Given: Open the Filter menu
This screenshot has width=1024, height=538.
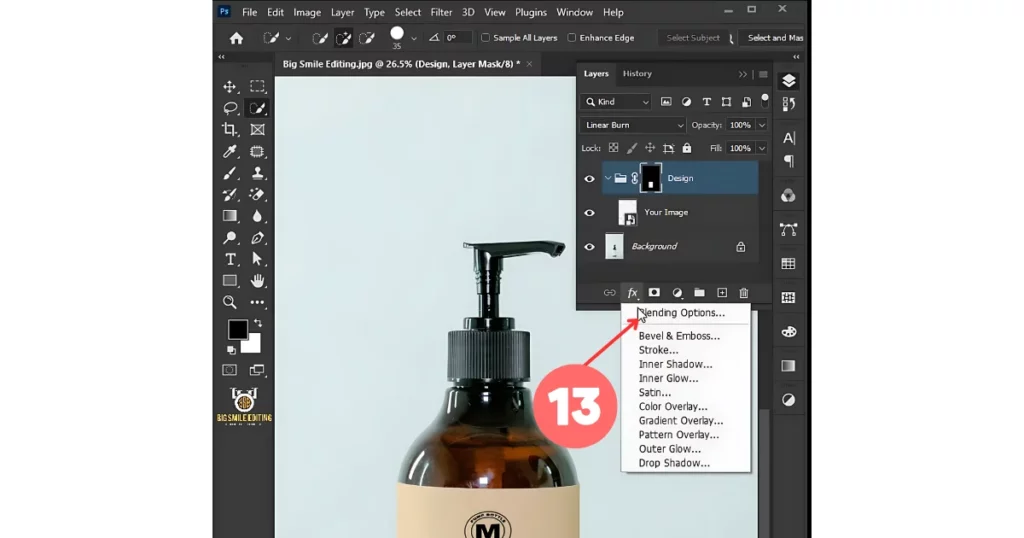Looking at the screenshot, I should tap(441, 12).
